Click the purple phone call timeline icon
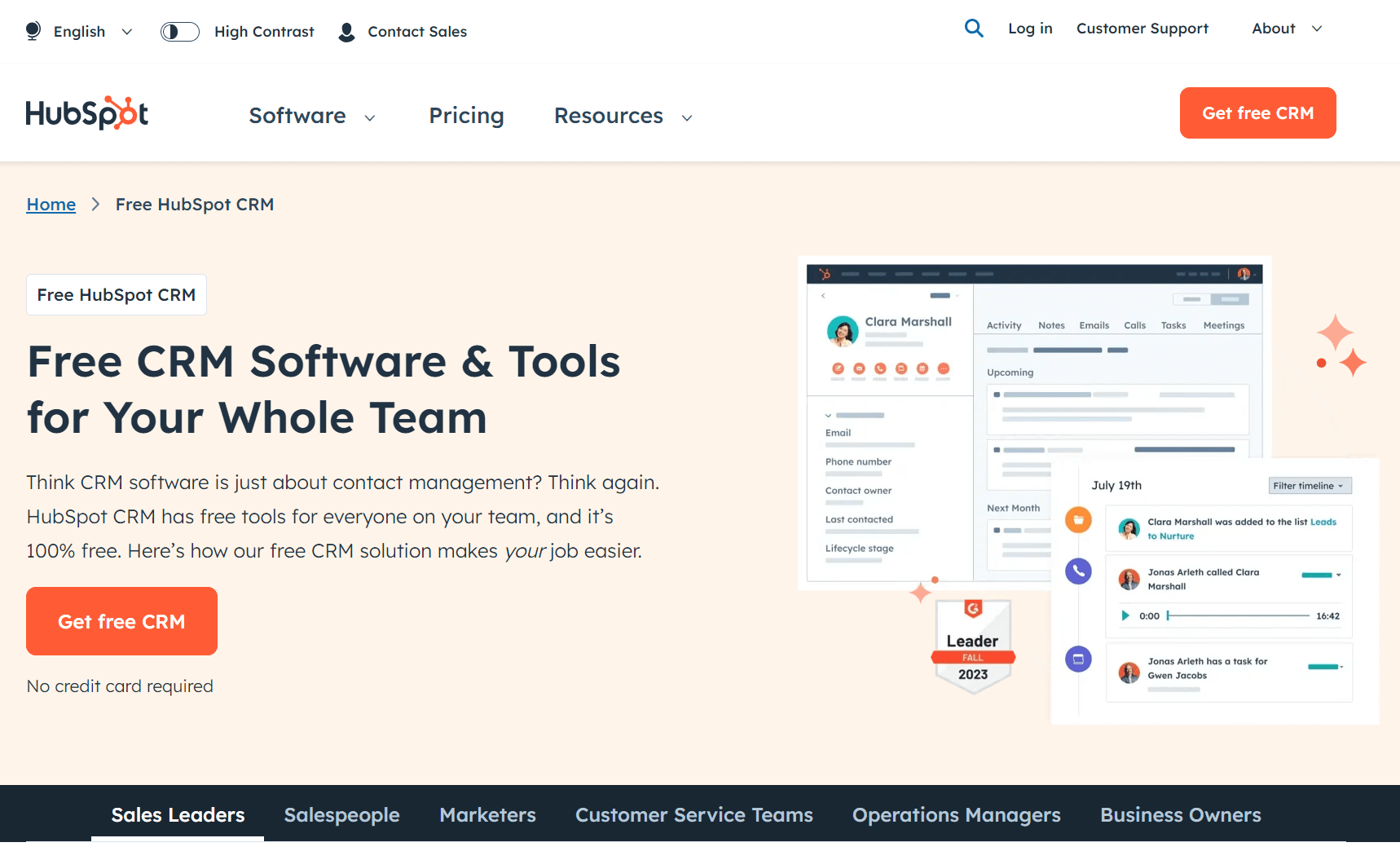Viewport: 1400px width, 860px height. 1078,571
